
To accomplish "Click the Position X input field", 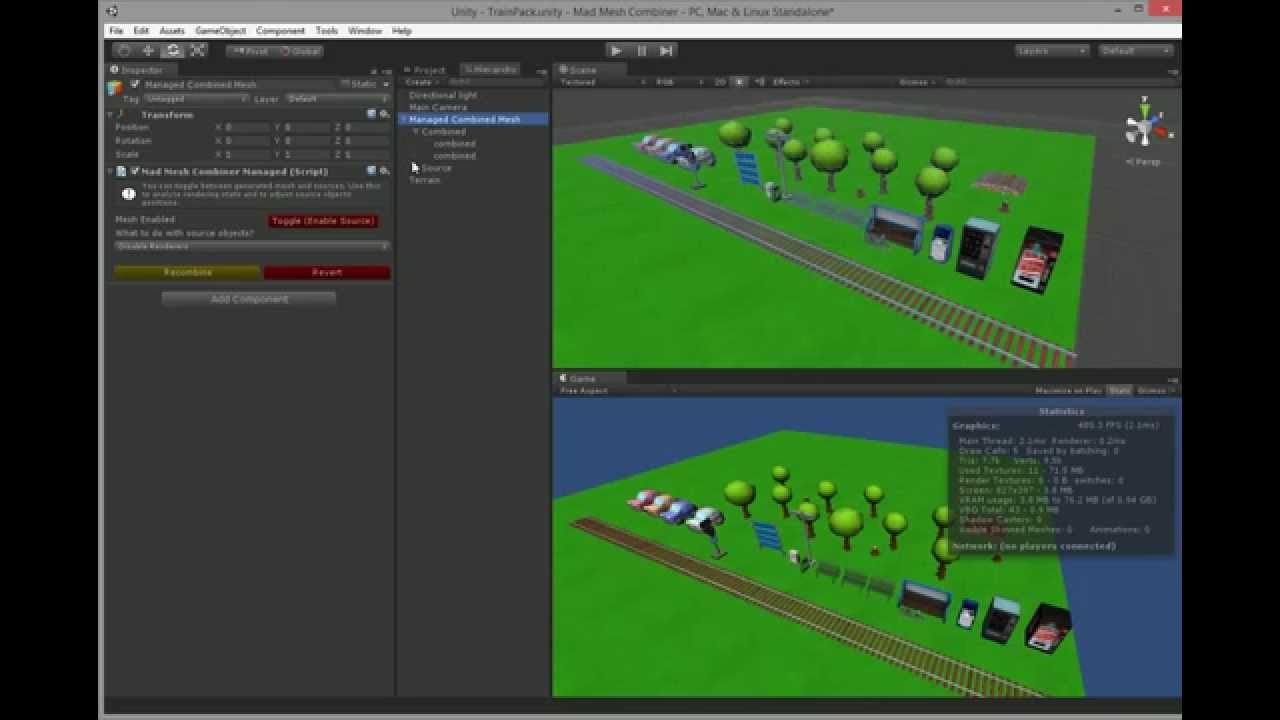I will click(247, 128).
